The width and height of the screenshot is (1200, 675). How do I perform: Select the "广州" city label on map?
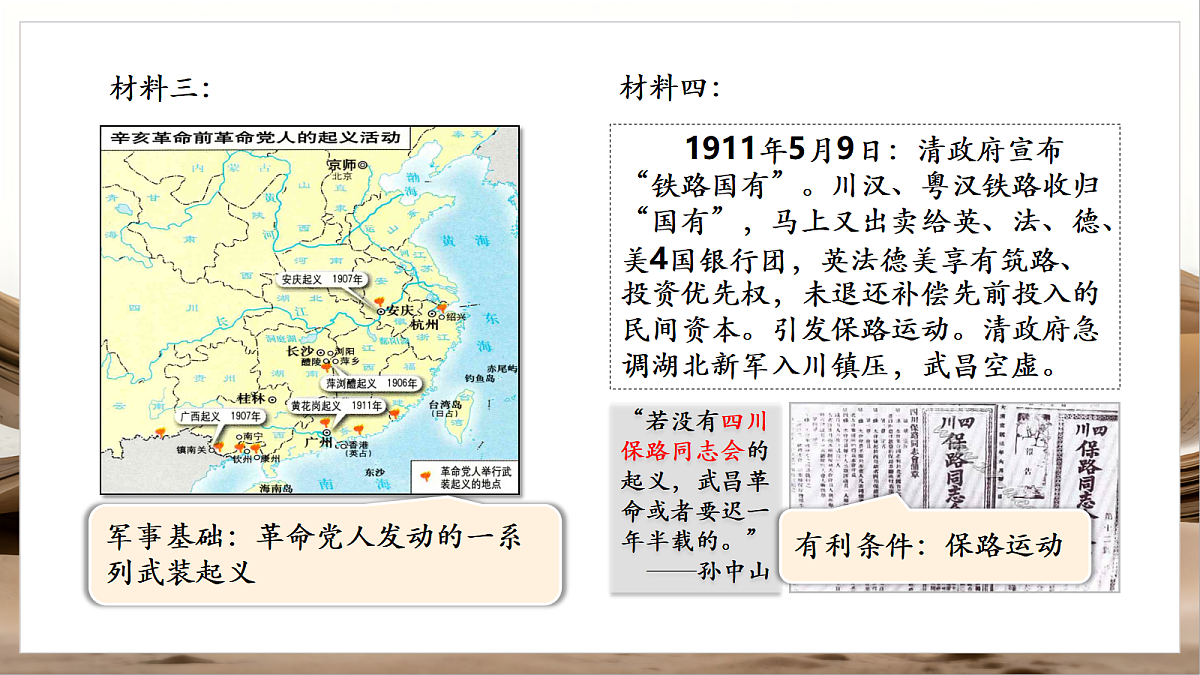[x=319, y=443]
